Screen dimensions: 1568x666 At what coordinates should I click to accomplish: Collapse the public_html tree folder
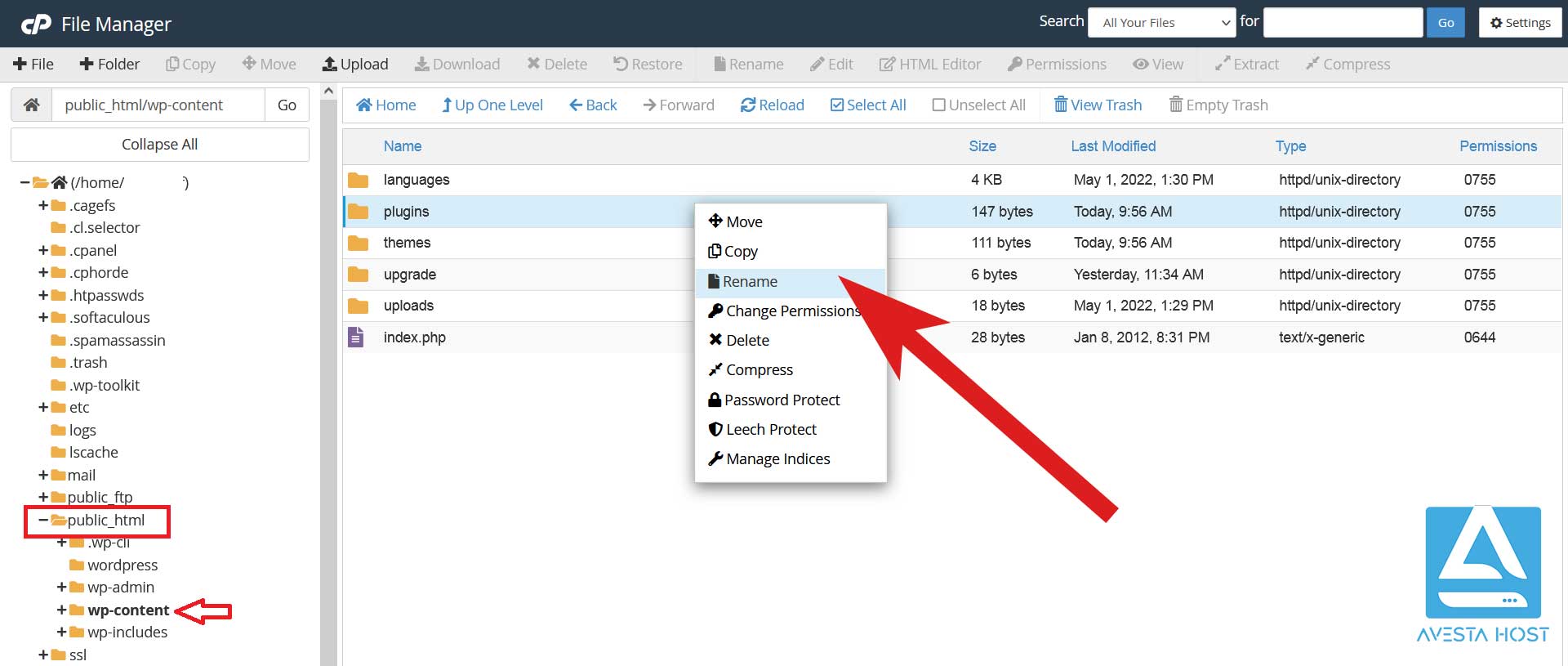[x=42, y=520]
